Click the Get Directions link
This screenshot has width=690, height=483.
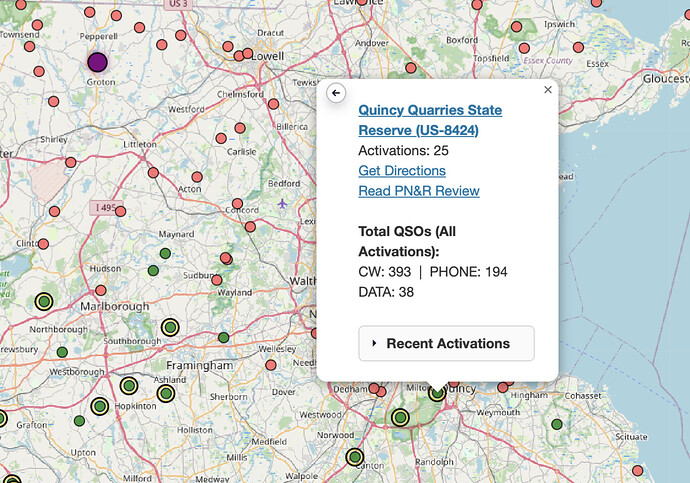[x=402, y=171]
